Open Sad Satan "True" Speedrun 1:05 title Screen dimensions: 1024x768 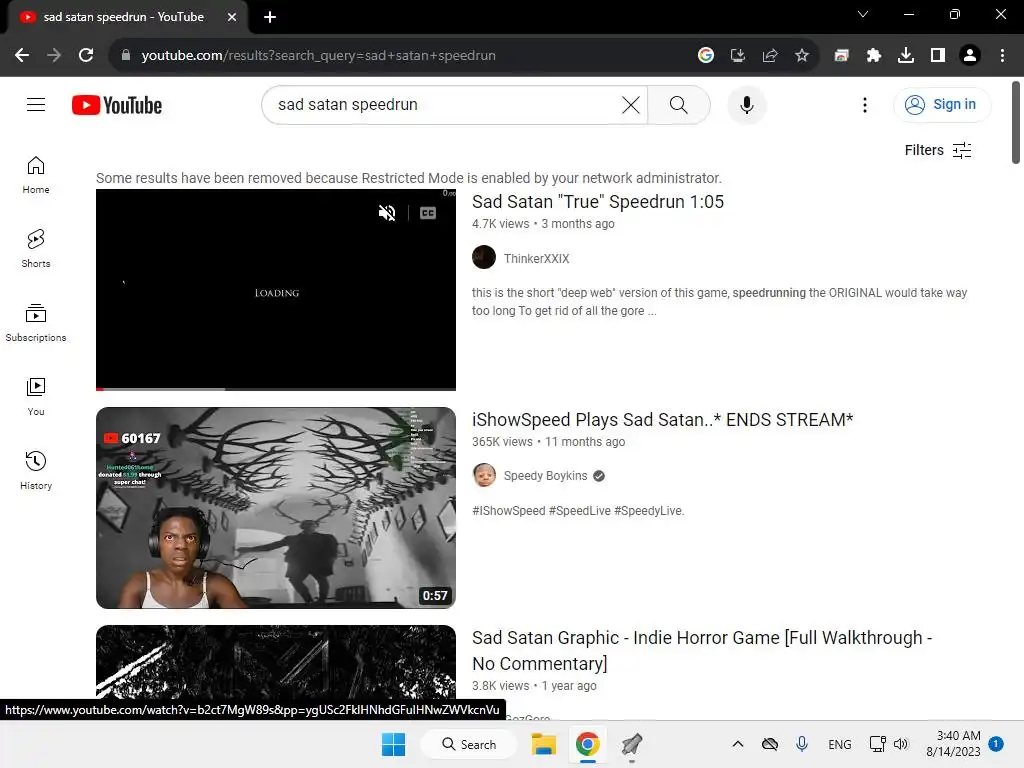[x=598, y=202]
